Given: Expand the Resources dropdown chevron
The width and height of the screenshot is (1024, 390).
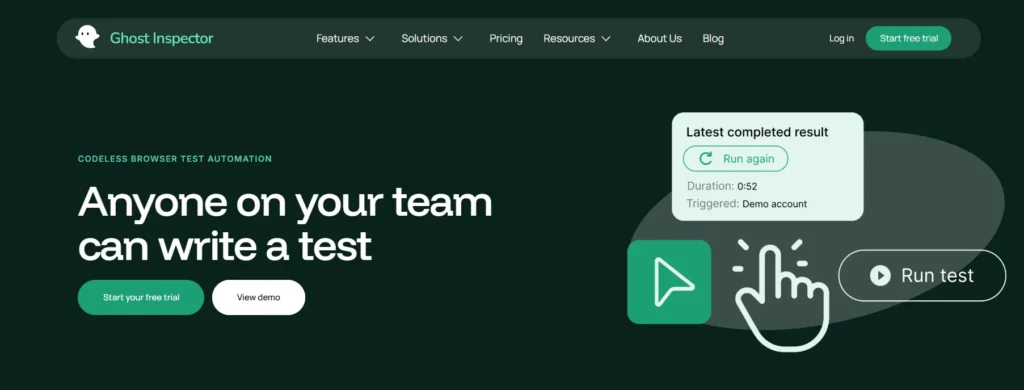Looking at the screenshot, I should tap(606, 39).
